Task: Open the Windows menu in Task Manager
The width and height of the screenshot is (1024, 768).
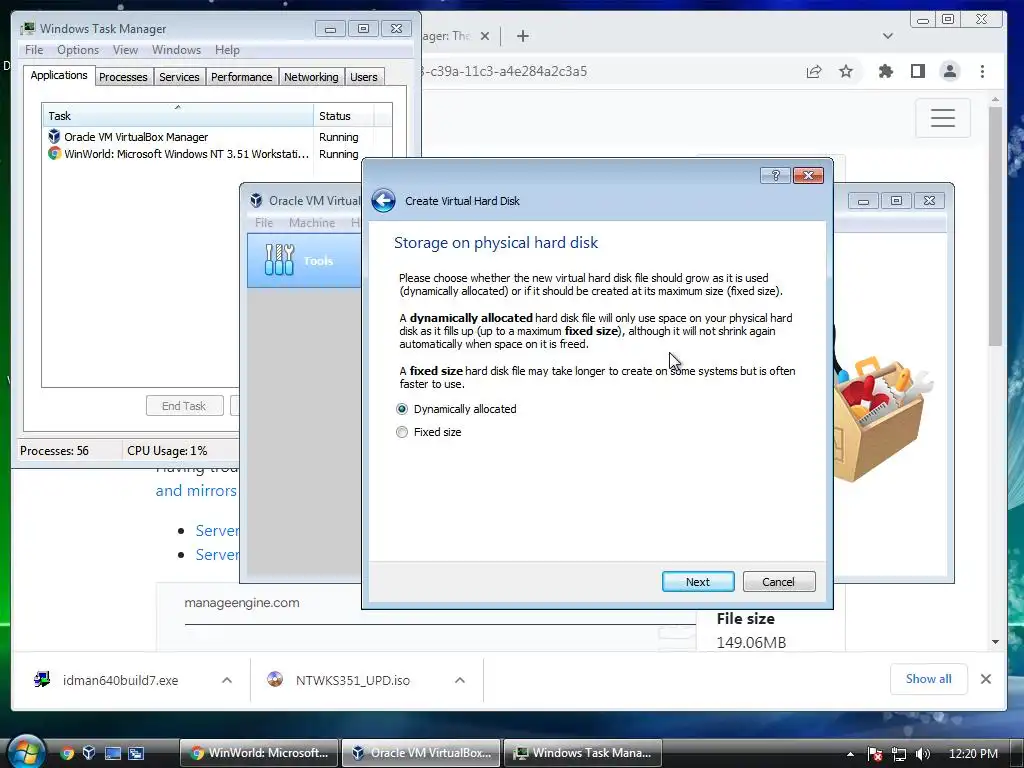Action: [176, 50]
